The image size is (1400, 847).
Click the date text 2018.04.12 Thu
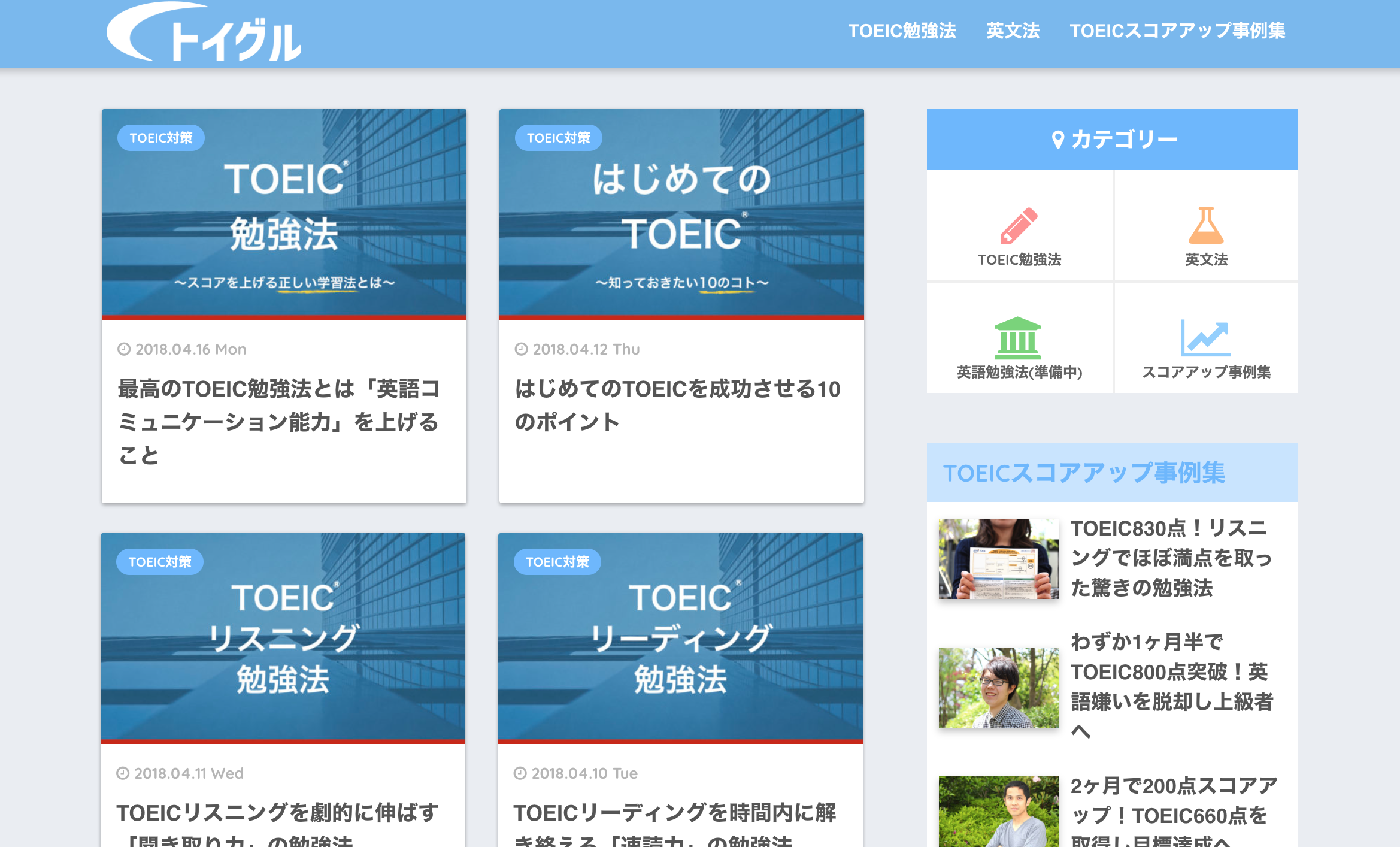coord(586,349)
